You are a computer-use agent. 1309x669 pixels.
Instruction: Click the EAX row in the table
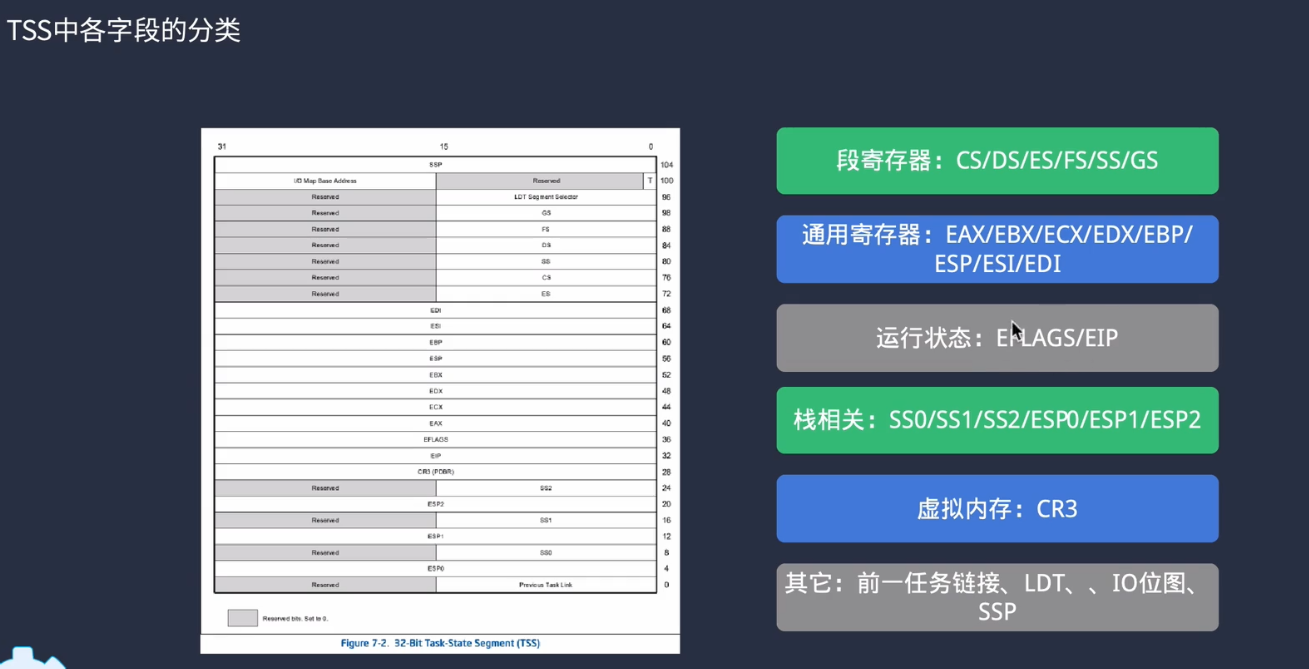tap(435, 423)
